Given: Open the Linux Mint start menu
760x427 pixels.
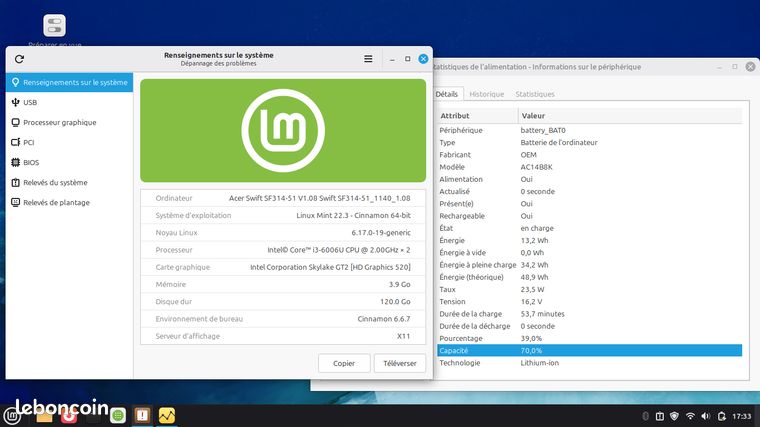Looking at the screenshot, I should 12,416.
